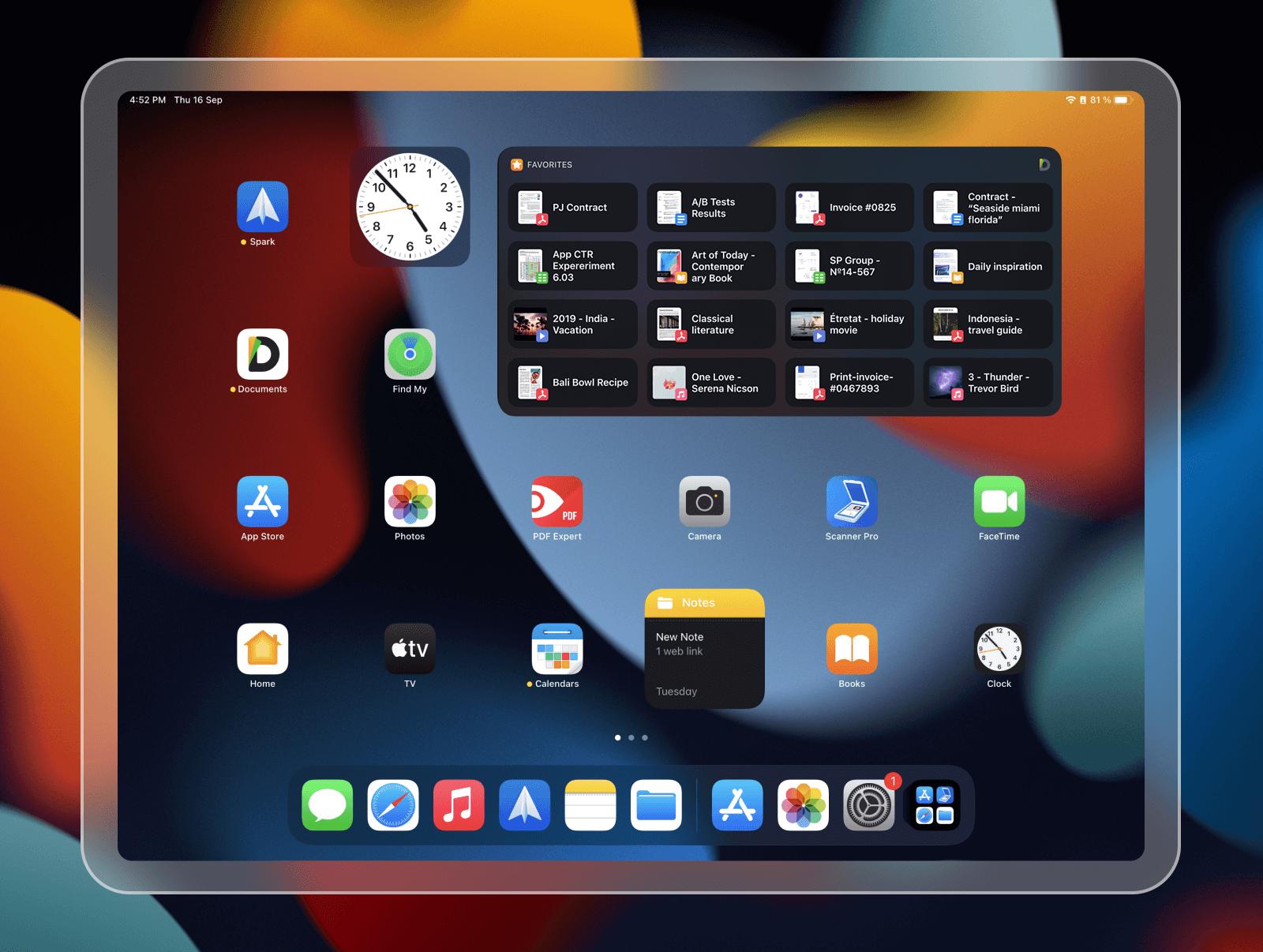1263x952 pixels.
Task: Open the Documents app
Action: 260,356
